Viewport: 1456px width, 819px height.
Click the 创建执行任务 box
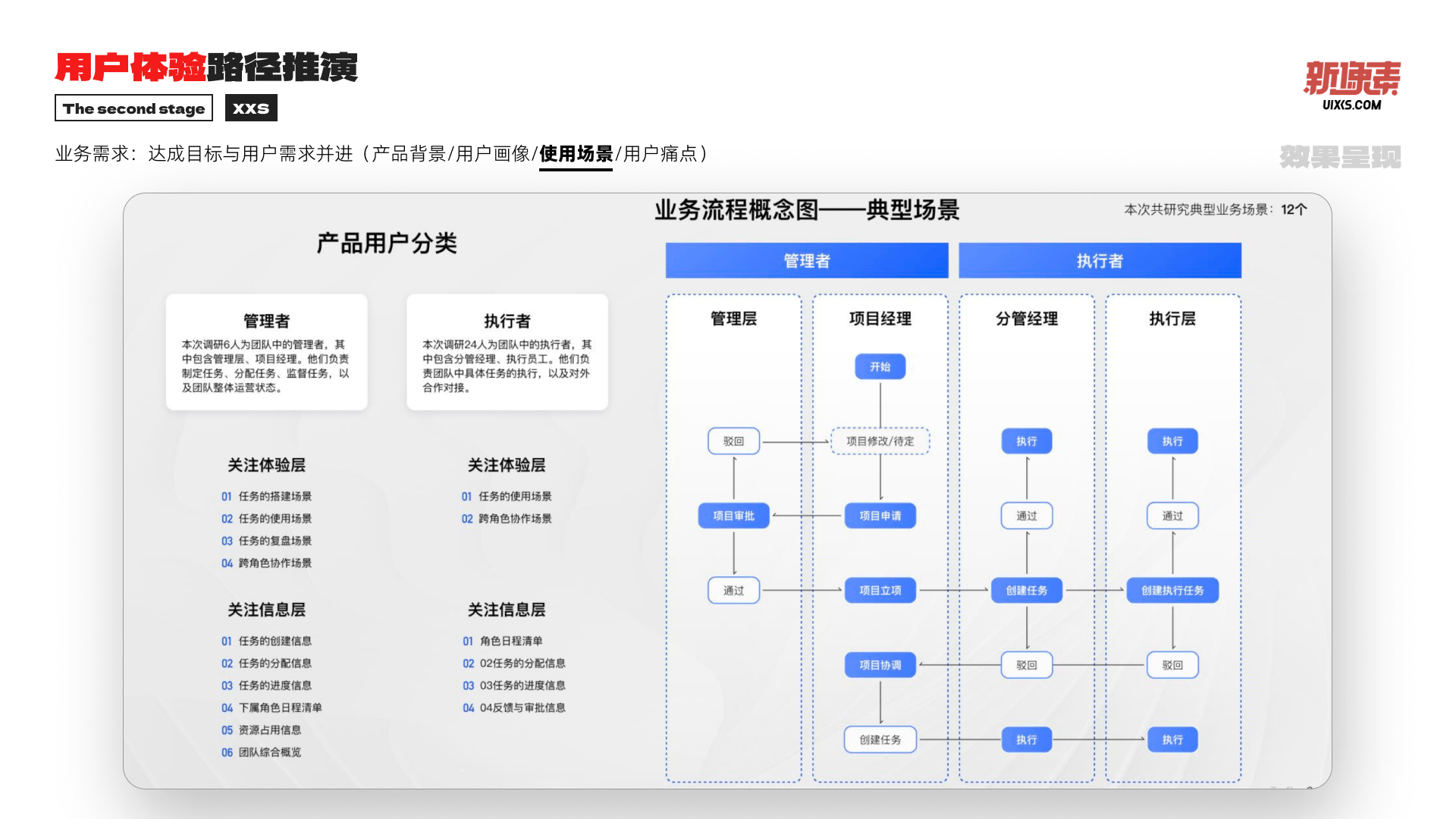point(1172,590)
